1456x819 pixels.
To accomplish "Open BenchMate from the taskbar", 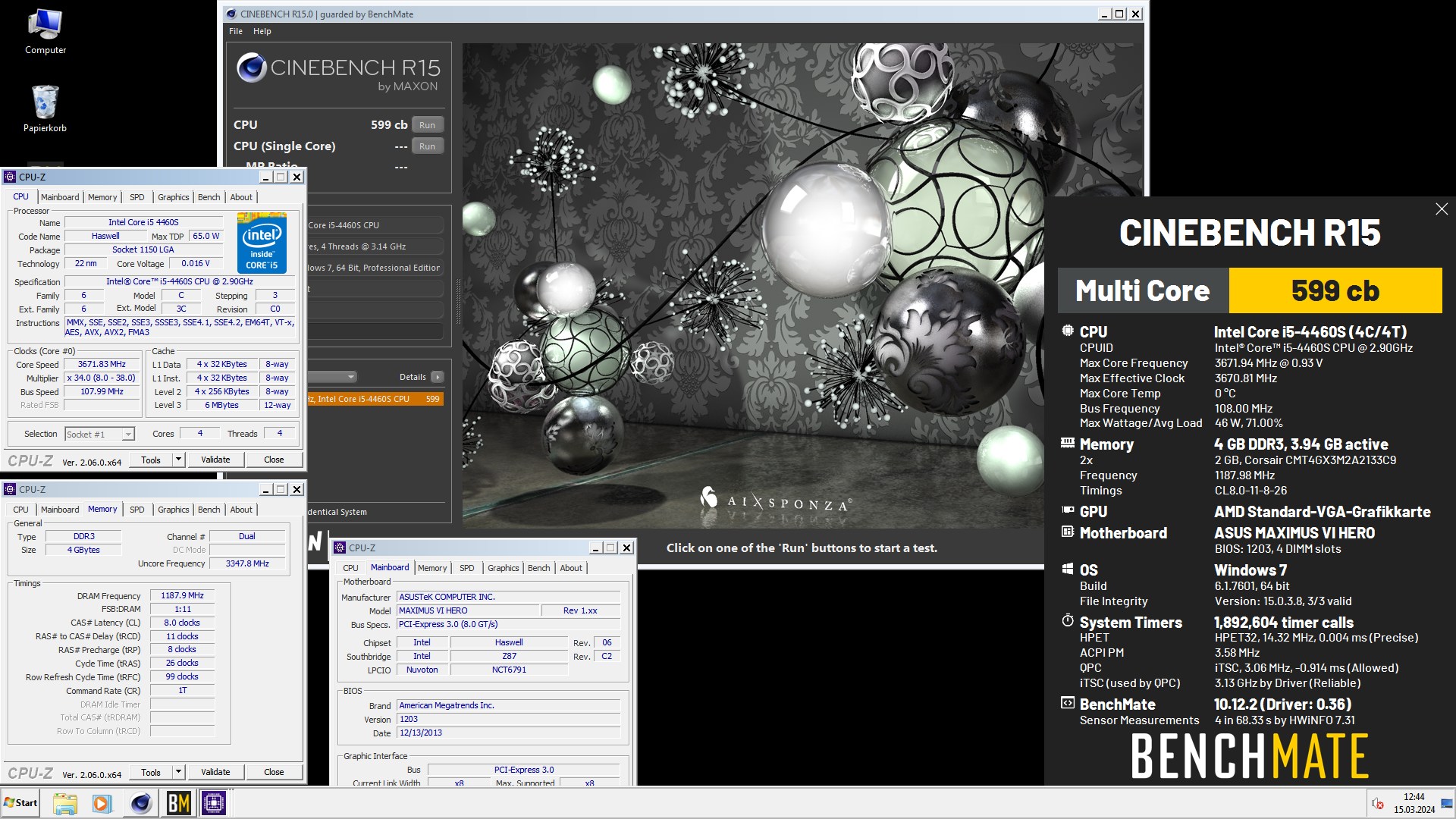I will (178, 803).
